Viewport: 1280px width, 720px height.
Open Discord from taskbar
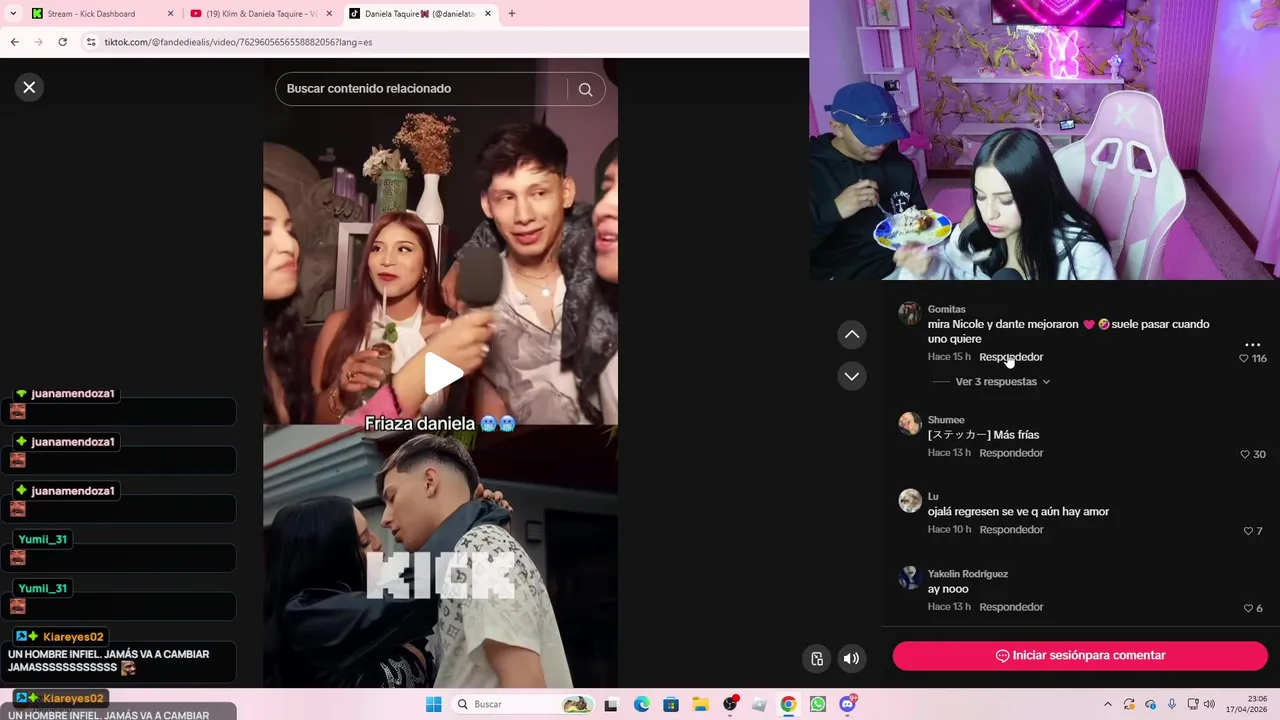click(x=847, y=704)
